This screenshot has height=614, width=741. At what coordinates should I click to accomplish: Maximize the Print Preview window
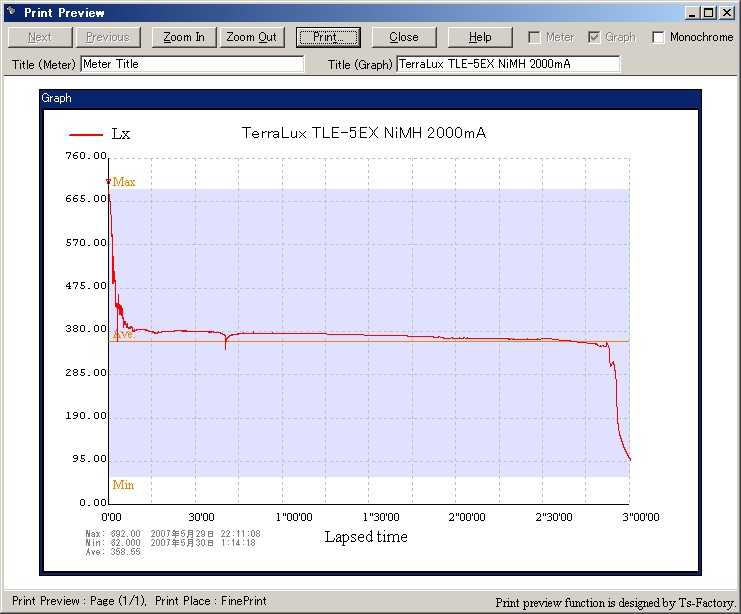[x=709, y=13]
